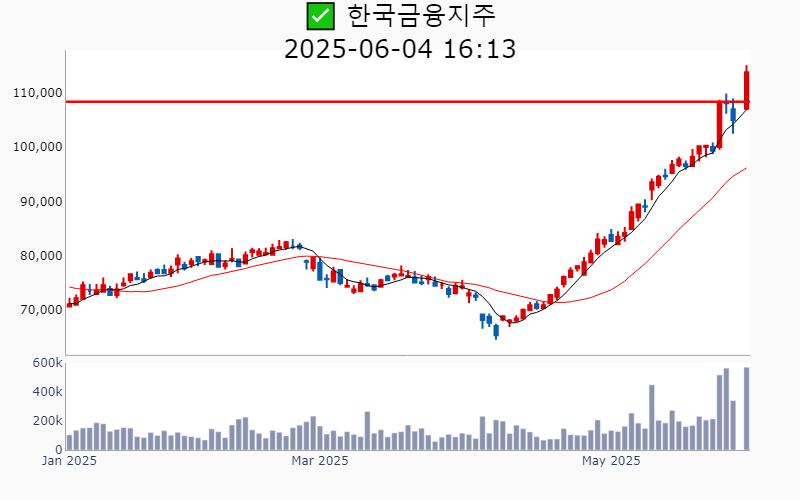Select the title text 한국금융지주
Viewport: 800px width, 500px height.
point(421,16)
